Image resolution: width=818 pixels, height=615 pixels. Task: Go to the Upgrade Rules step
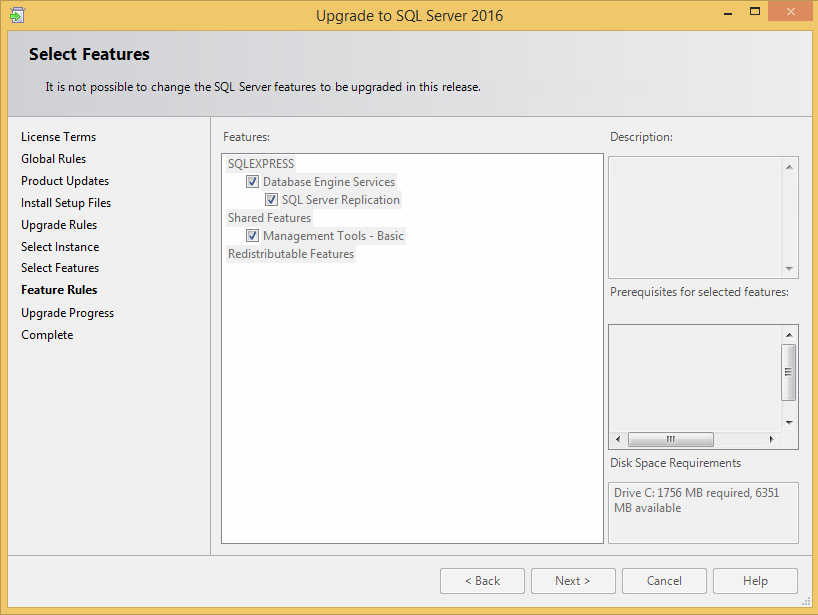(59, 225)
